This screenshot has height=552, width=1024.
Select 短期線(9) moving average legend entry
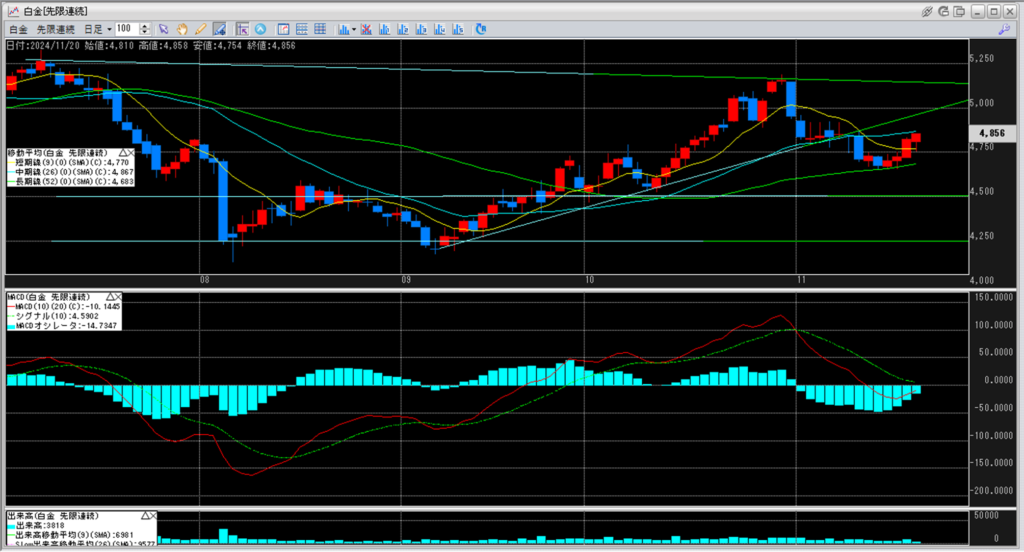(68, 162)
